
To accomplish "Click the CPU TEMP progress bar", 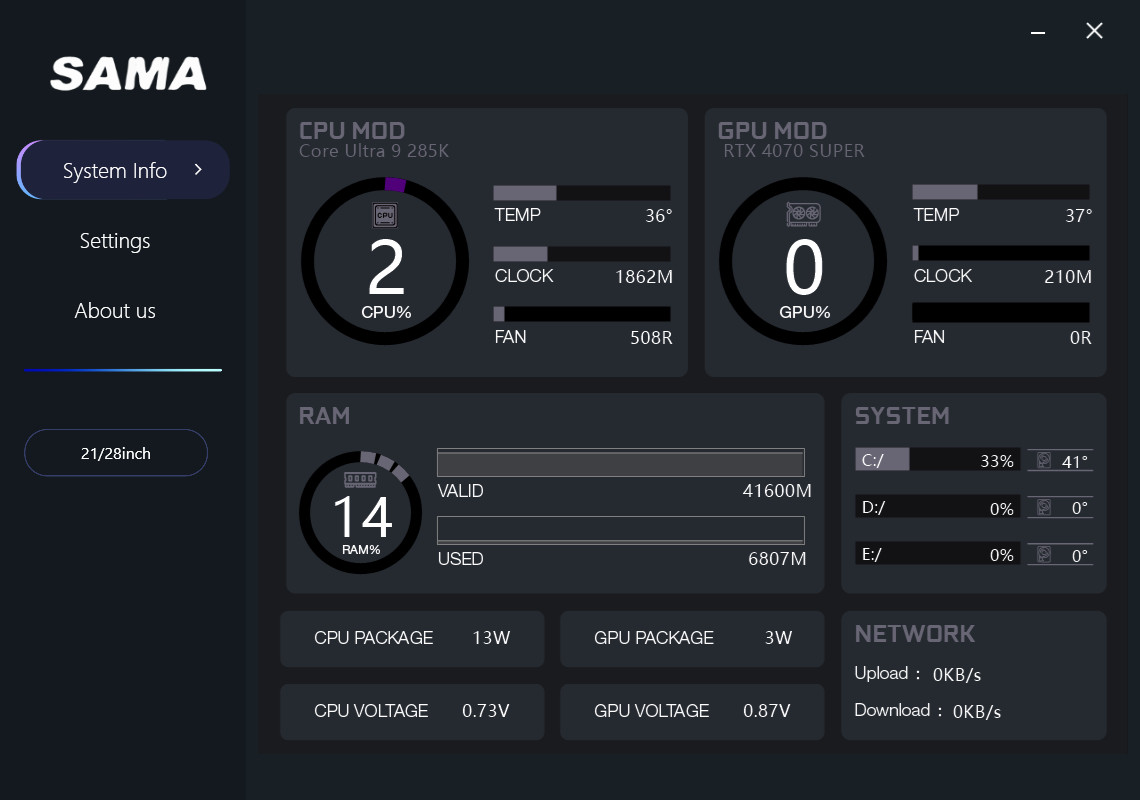I will (x=581, y=193).
